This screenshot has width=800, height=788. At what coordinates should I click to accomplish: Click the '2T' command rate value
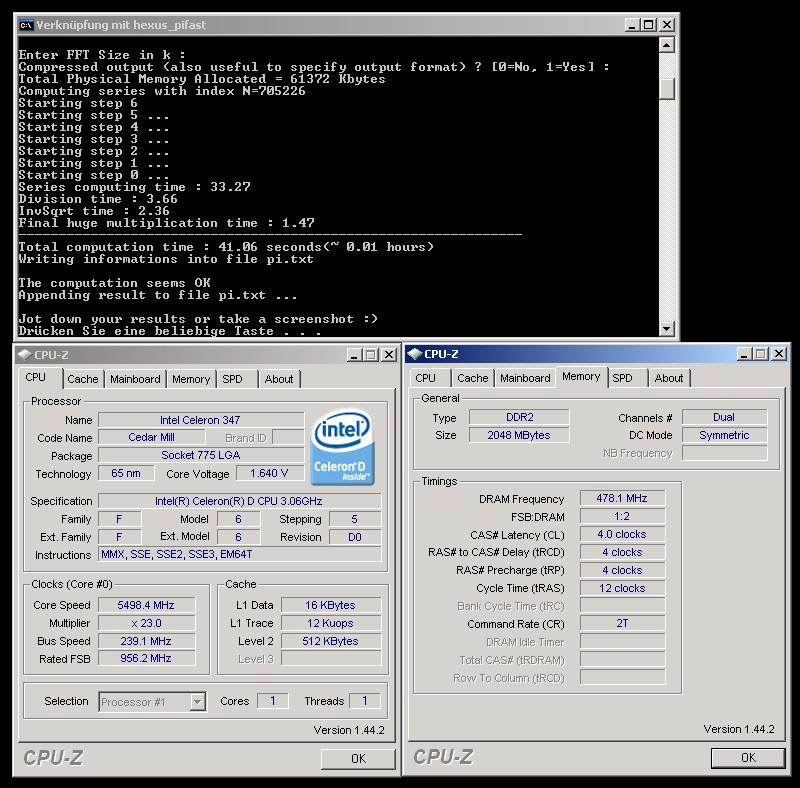pos(622,624)
